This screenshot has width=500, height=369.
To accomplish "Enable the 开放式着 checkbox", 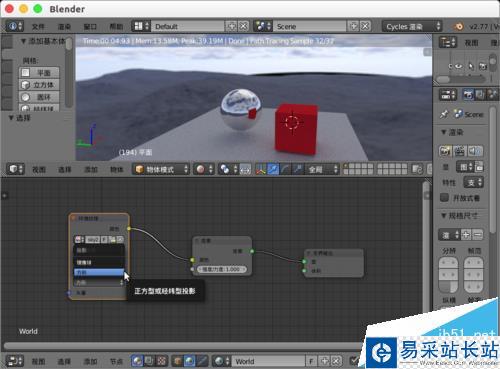I will (444, 198).
